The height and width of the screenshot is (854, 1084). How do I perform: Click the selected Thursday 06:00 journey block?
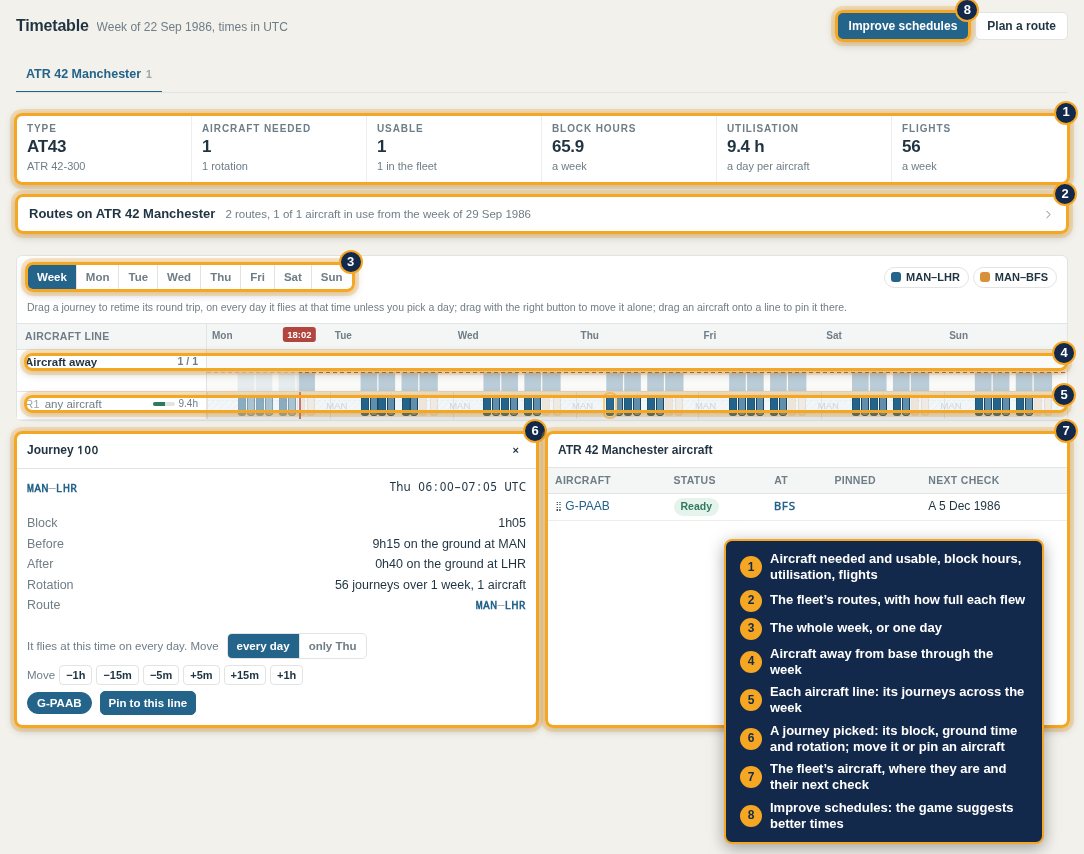tap(610, 405)
